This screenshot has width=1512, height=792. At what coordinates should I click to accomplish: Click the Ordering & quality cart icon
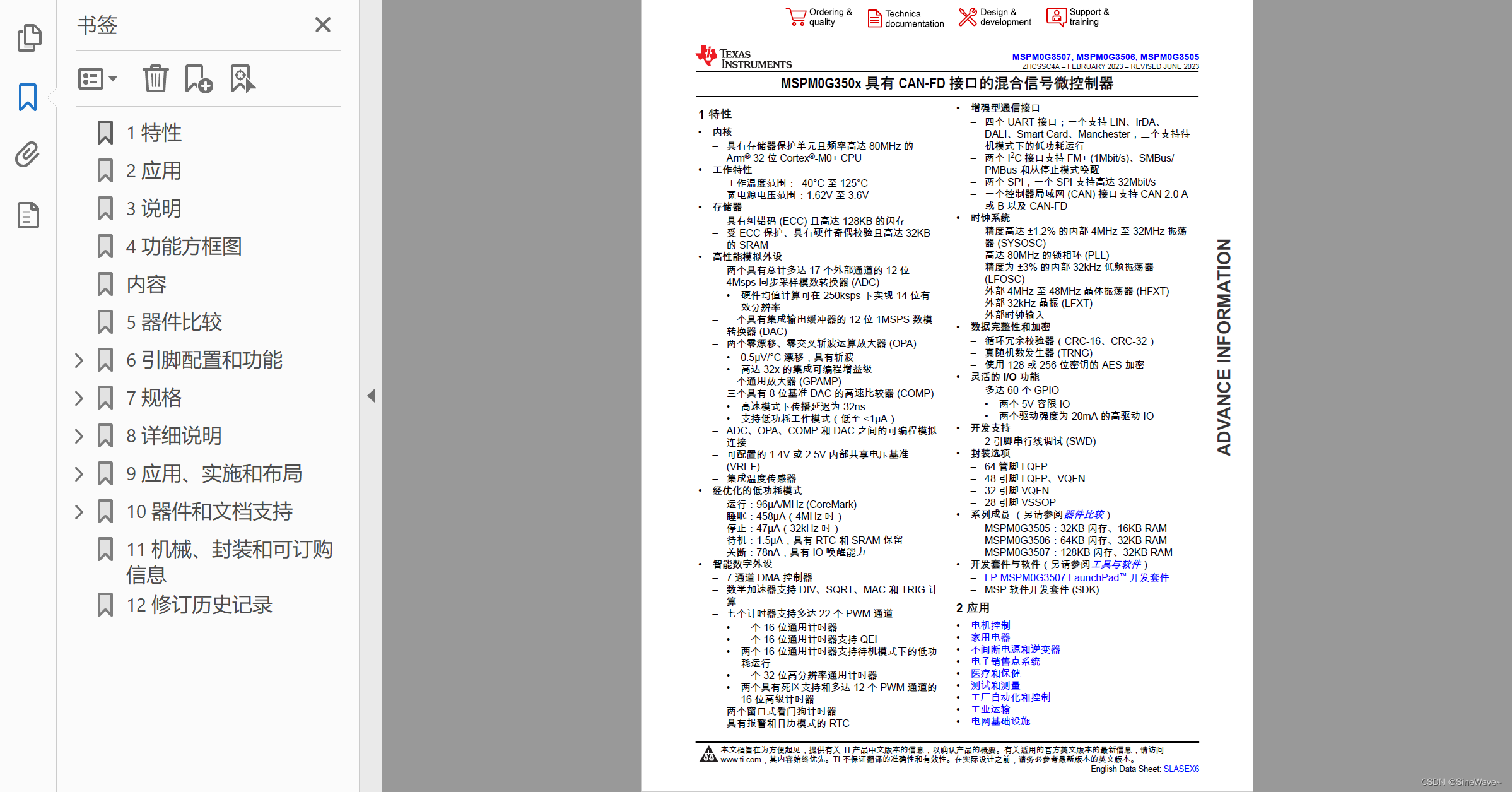pyautogui.click(x=796, y=16)
